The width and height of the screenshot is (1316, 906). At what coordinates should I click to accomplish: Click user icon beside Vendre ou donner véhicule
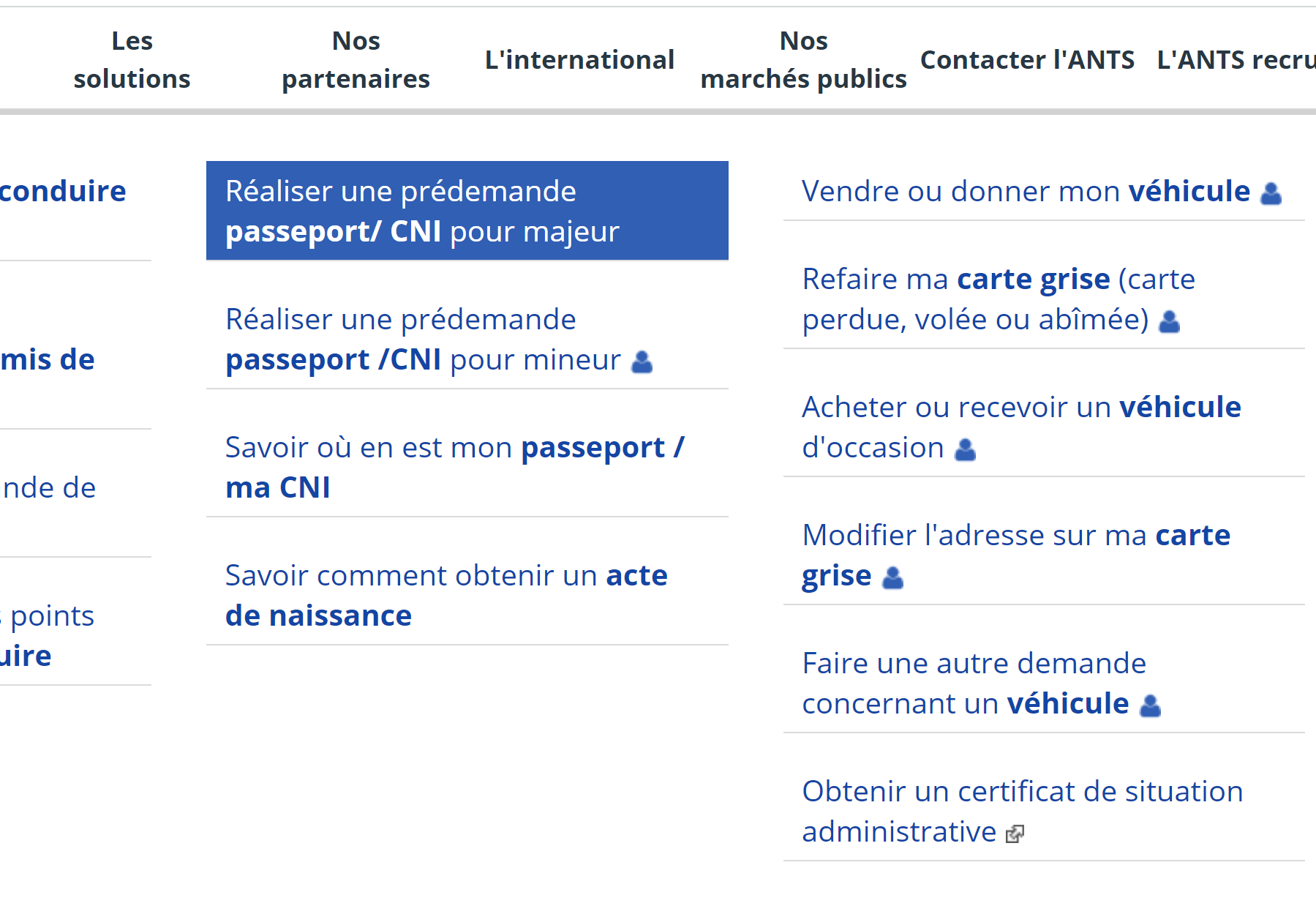click(1271, 193)
